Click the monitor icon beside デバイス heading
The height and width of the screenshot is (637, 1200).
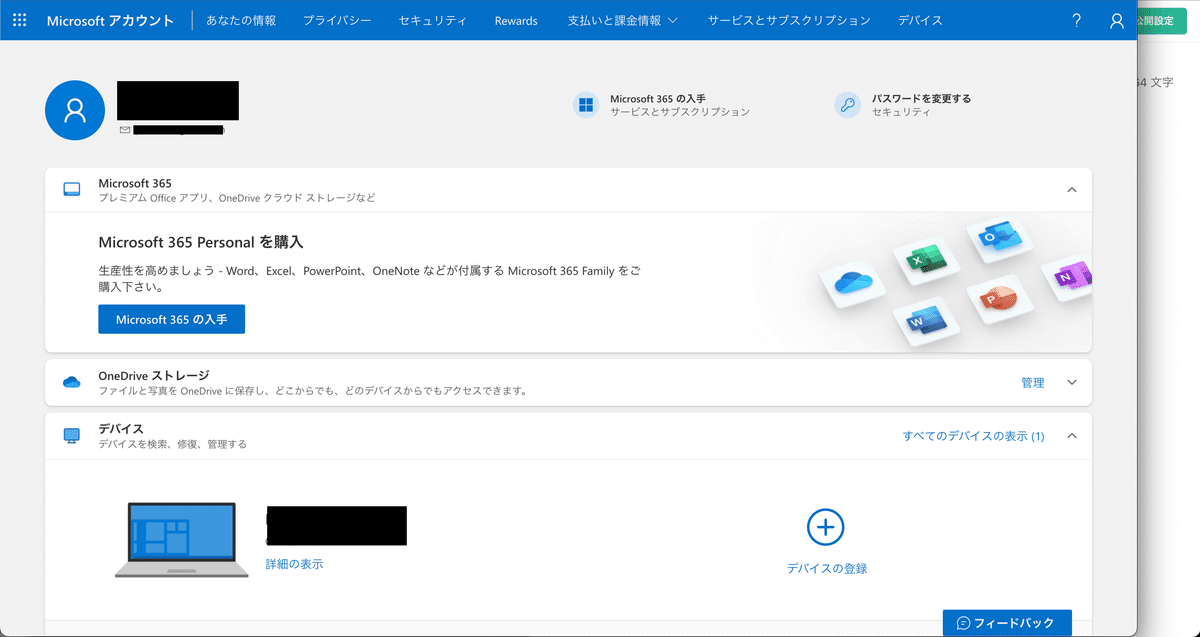tap(72, 436)
